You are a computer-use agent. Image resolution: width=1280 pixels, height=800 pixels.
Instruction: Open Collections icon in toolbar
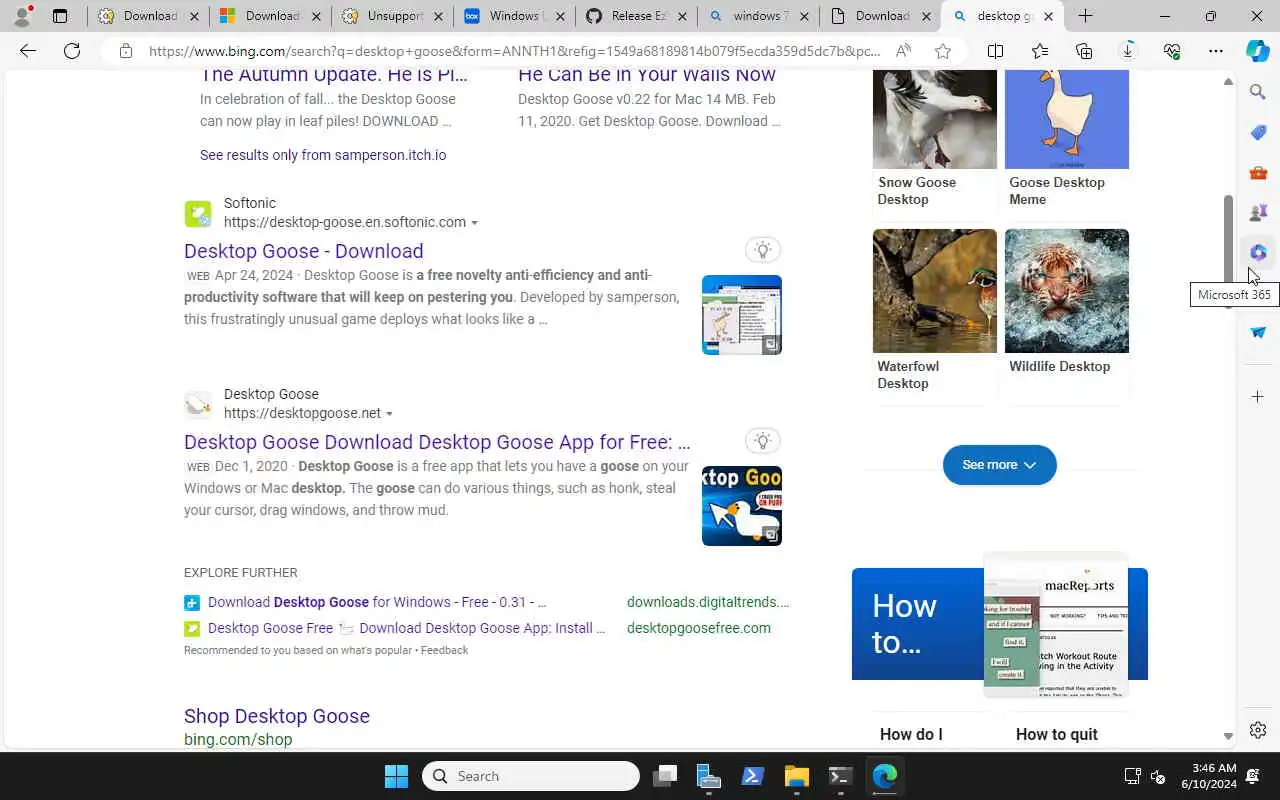click(x=1084, y=51)
